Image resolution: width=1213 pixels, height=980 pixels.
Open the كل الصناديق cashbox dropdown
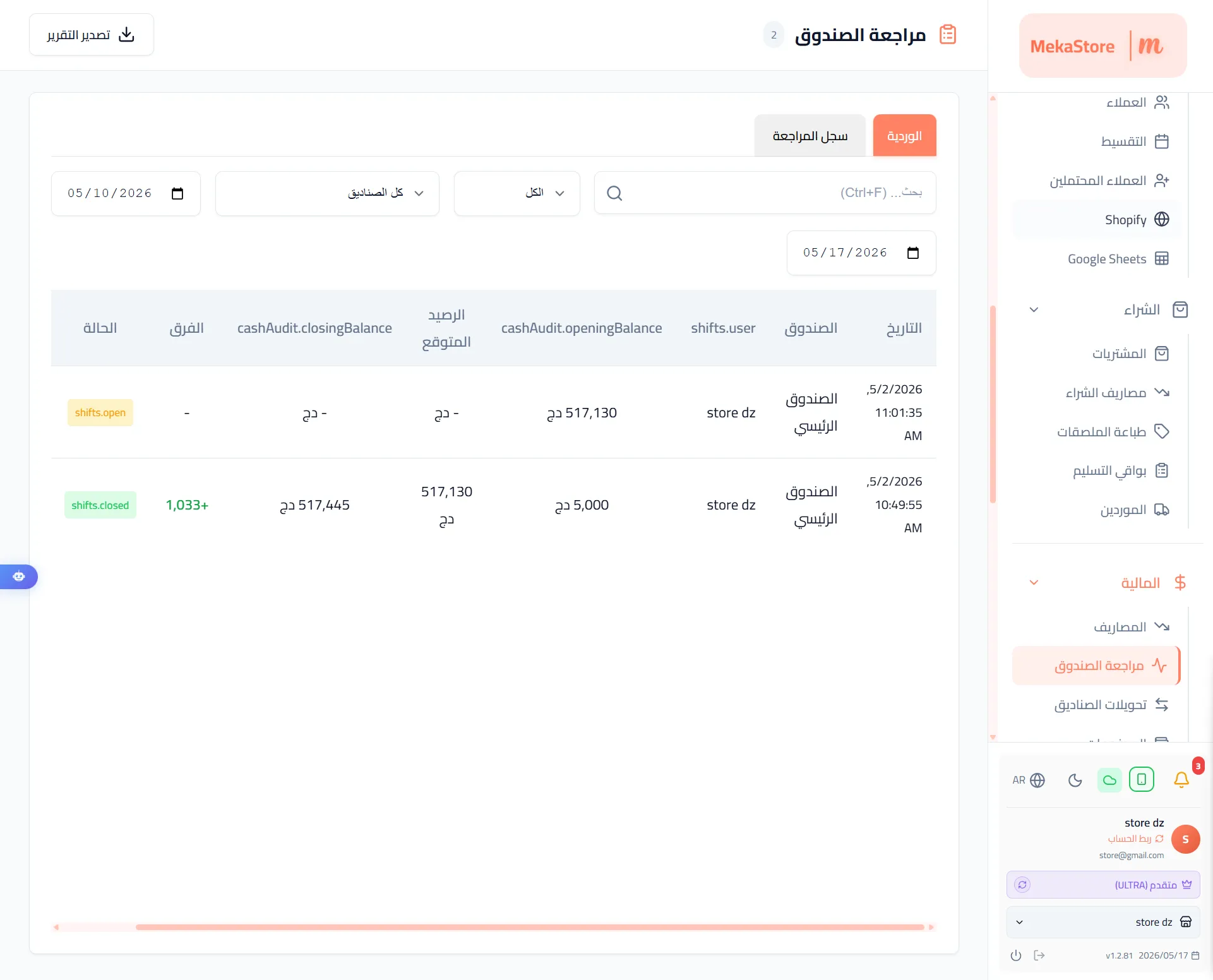[x=327, y=193]
